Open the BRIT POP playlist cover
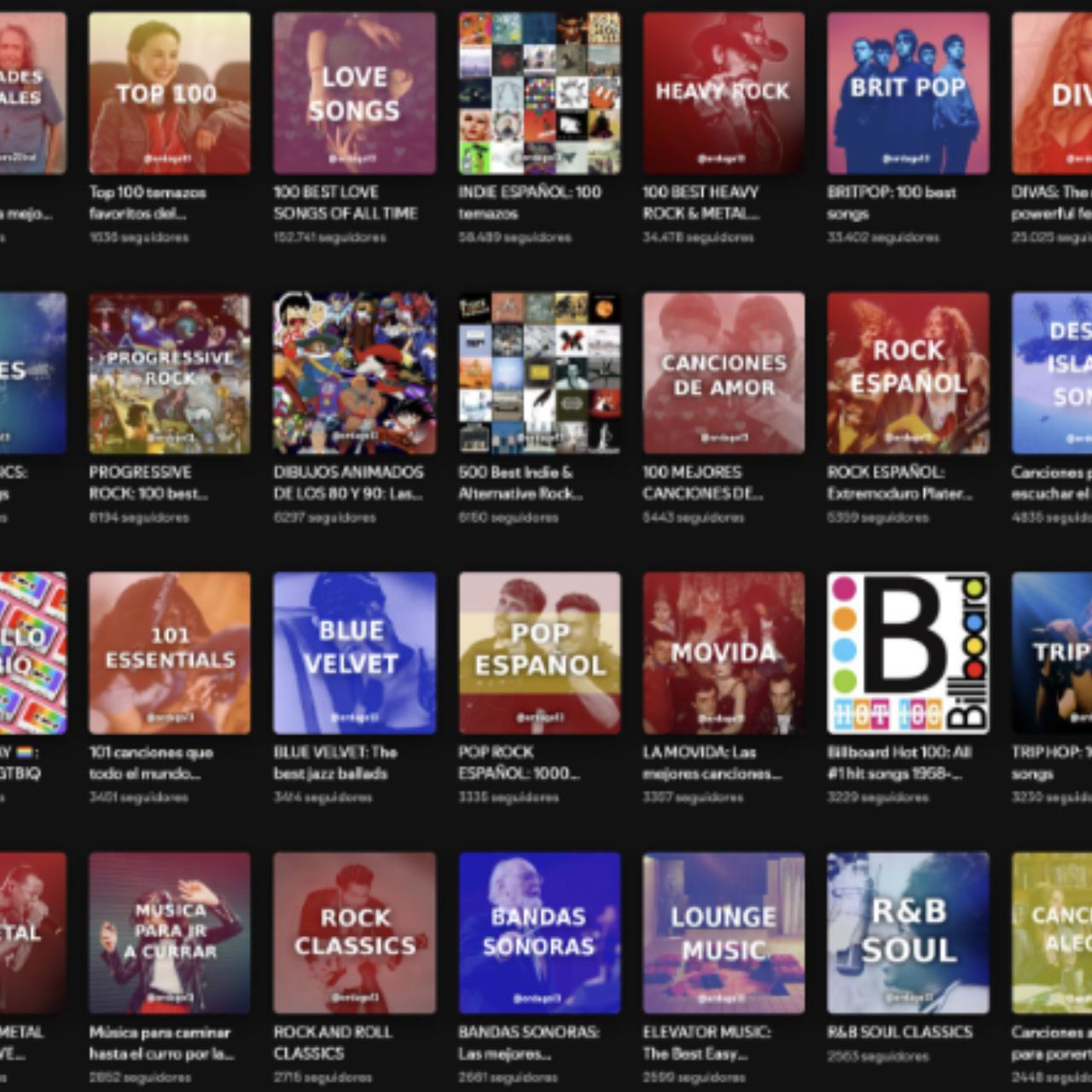This screenshot has width=1092, height=1092. 908,93
